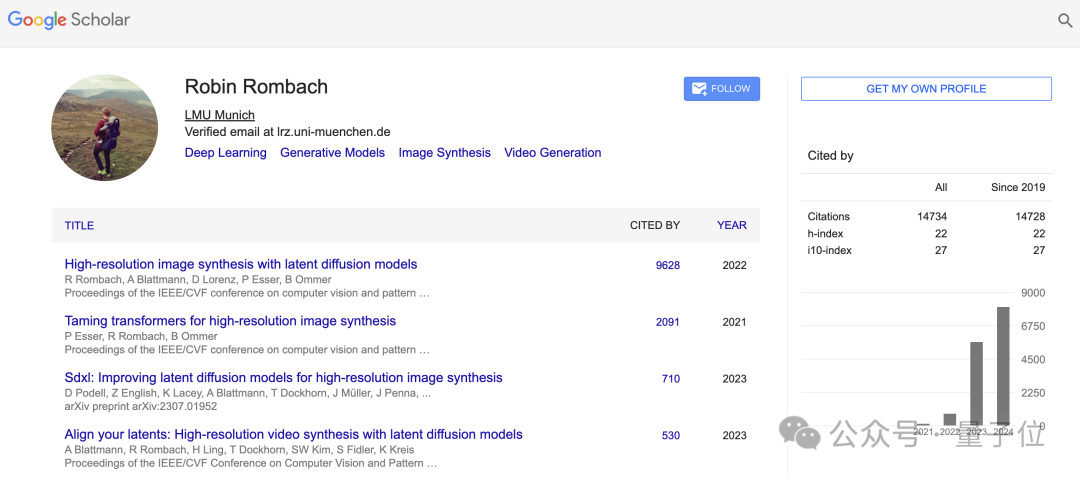The height and width of the screenshot is (478, 1080).
Task: Click the Cited By column header
Action: coord(654,225)
